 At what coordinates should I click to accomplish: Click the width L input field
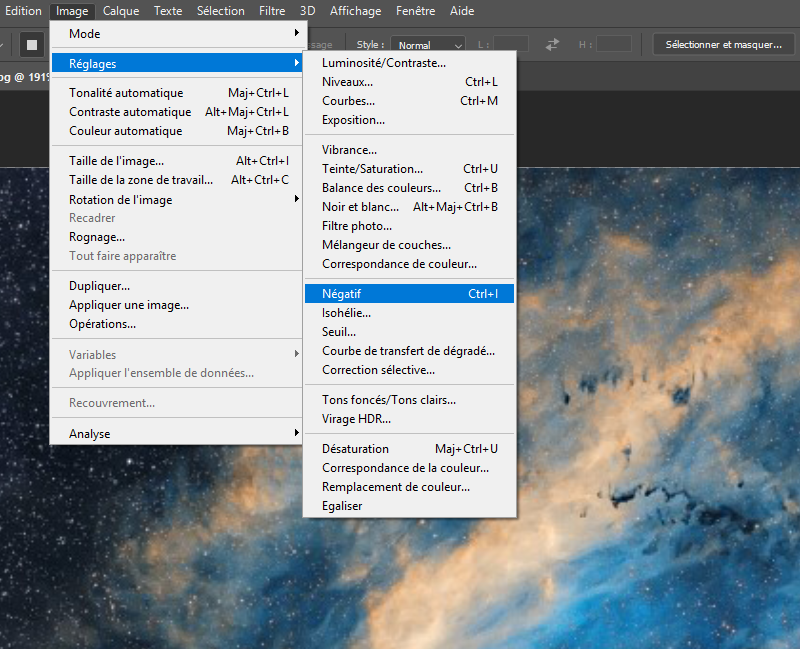(x=511, y=45)
